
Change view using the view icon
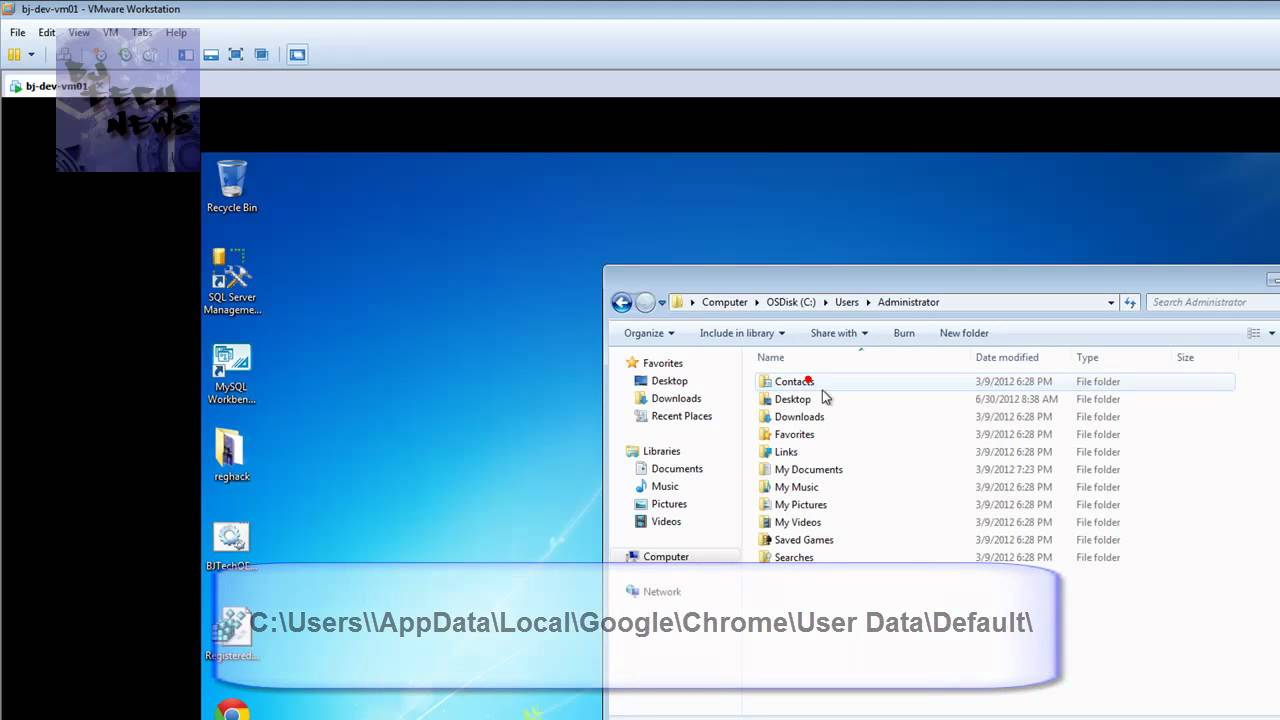point(1253,333)
